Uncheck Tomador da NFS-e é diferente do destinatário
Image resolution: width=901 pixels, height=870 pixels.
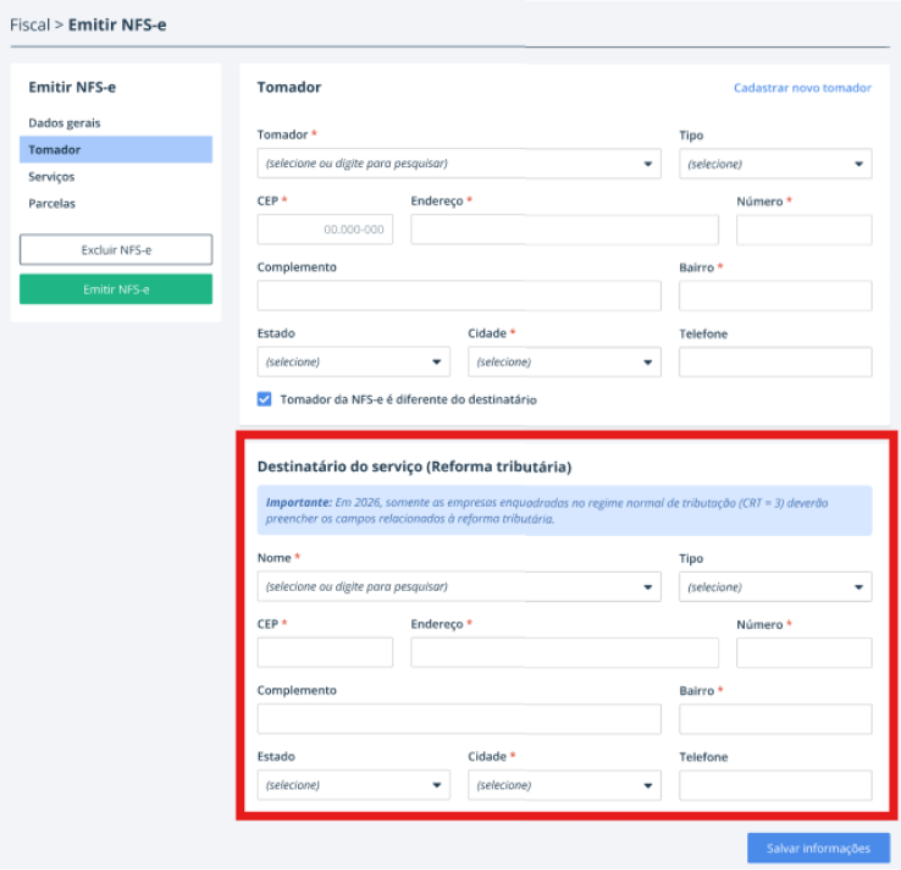(x=264, y=399)
